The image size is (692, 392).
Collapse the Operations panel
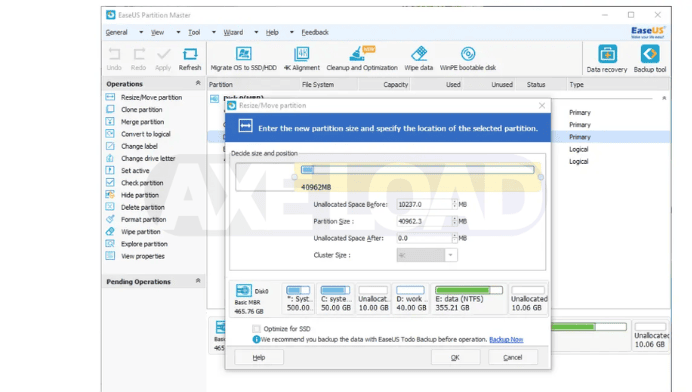(198, 83)
